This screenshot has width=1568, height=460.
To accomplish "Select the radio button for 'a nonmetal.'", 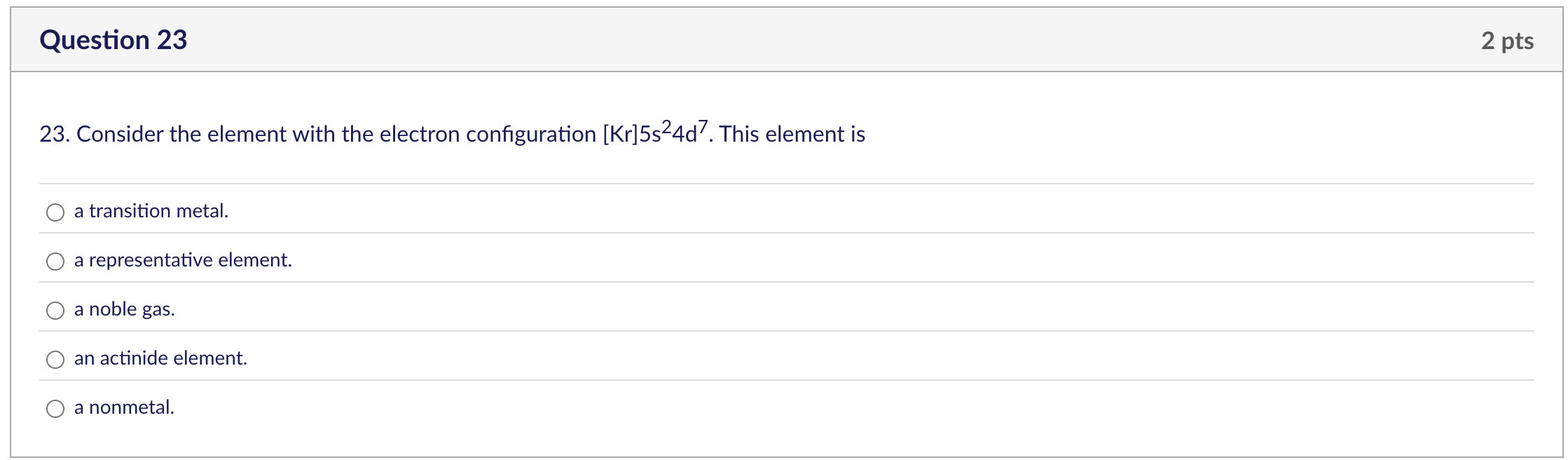I will (55, 408).
